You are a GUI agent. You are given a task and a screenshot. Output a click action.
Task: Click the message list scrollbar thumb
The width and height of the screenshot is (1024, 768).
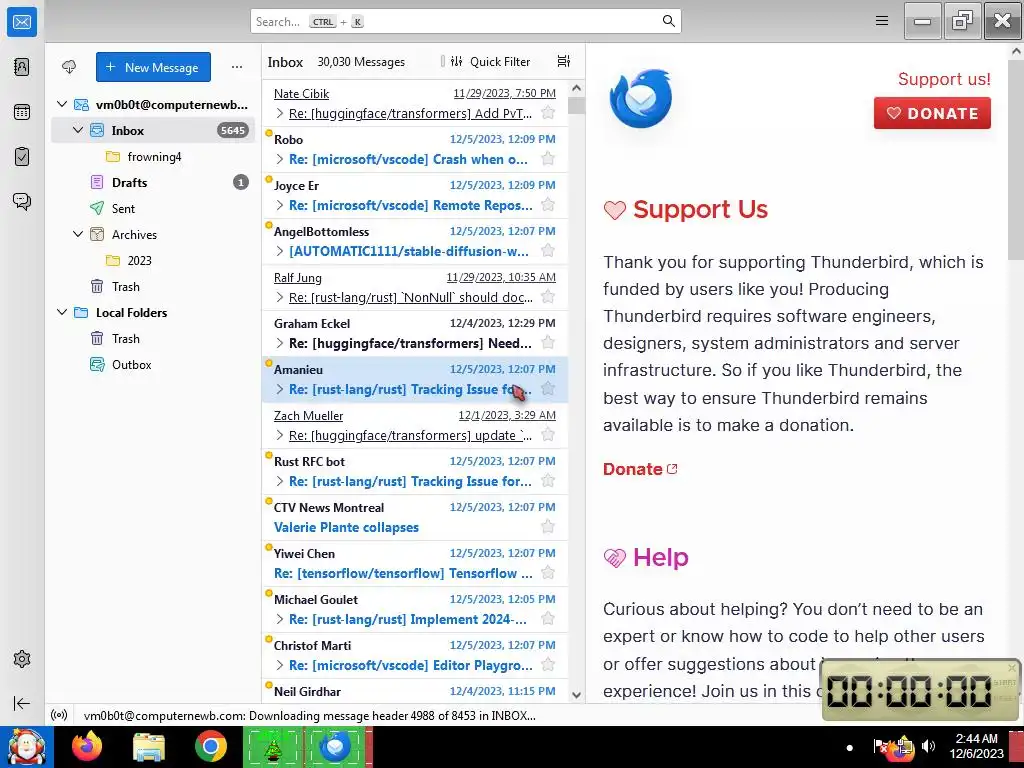[576, 105]
